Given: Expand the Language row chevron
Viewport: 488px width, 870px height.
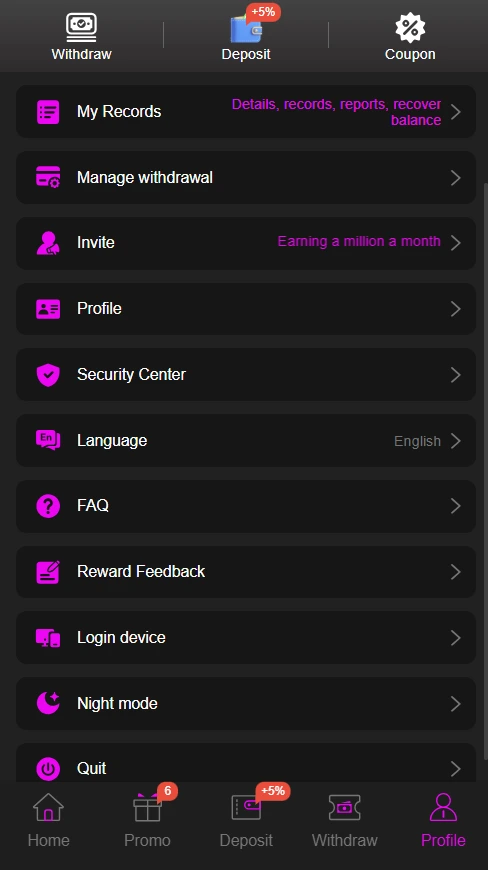Looking at the screenshot, I should pyautogui.click(x=456, y=441).
